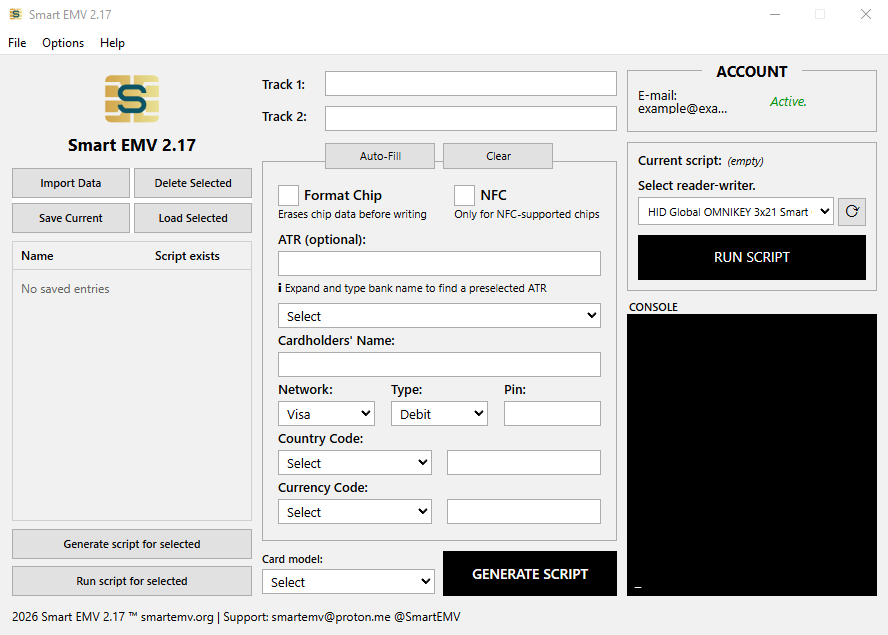Focus the Track 2 input field
The width and height of the screenshot is (888, 635).
pos(471,118)
